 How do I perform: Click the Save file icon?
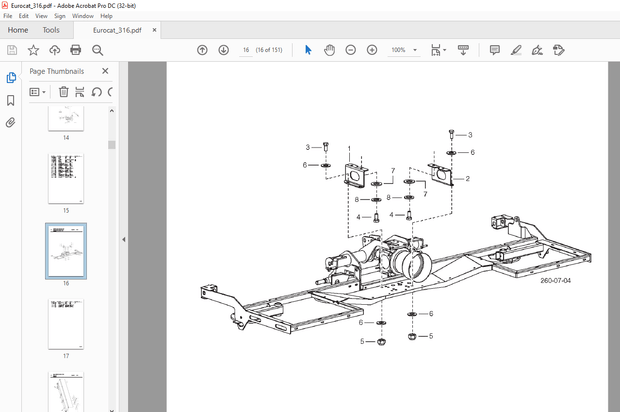click(x=12, y=50)
